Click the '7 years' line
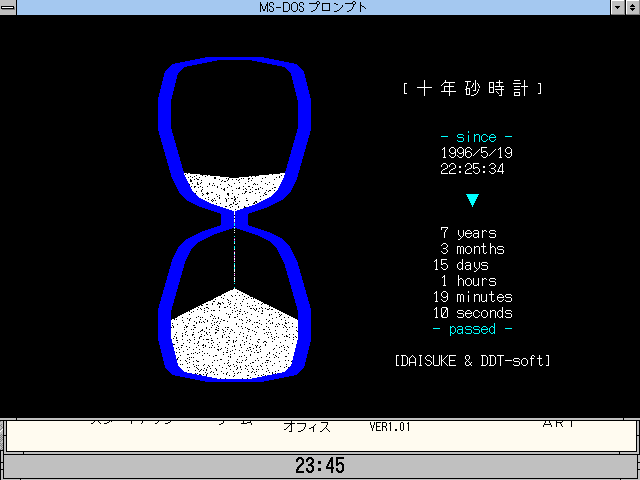The width and height of the screenshot is (640, 480). point(469,233)
